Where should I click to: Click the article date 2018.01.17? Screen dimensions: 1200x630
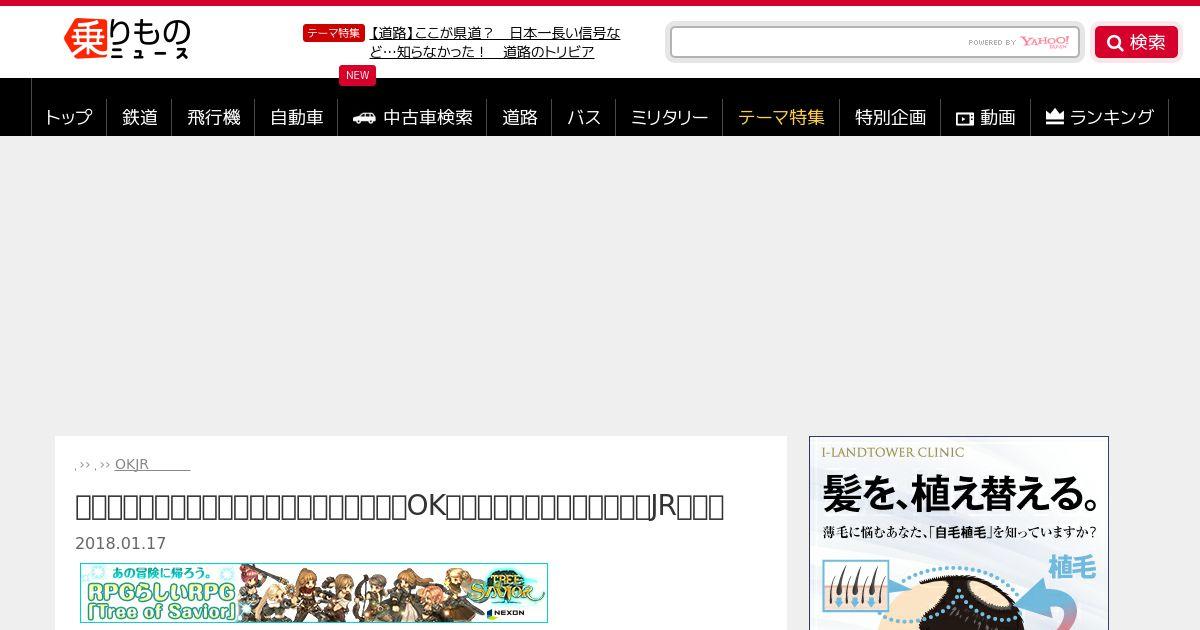(120, 544)
